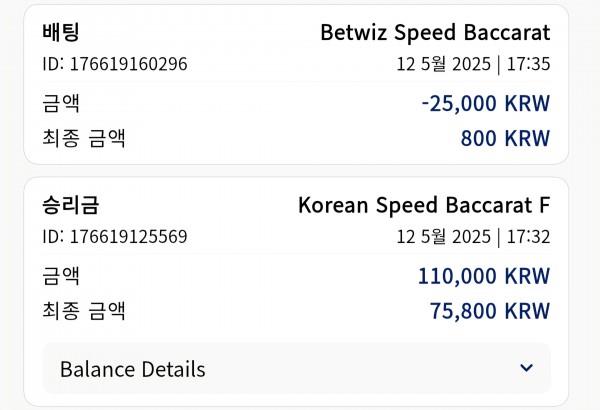Click the -25,000 KRW amount
This screenshot has height=410, width=600.
click(x=486, y=103)
